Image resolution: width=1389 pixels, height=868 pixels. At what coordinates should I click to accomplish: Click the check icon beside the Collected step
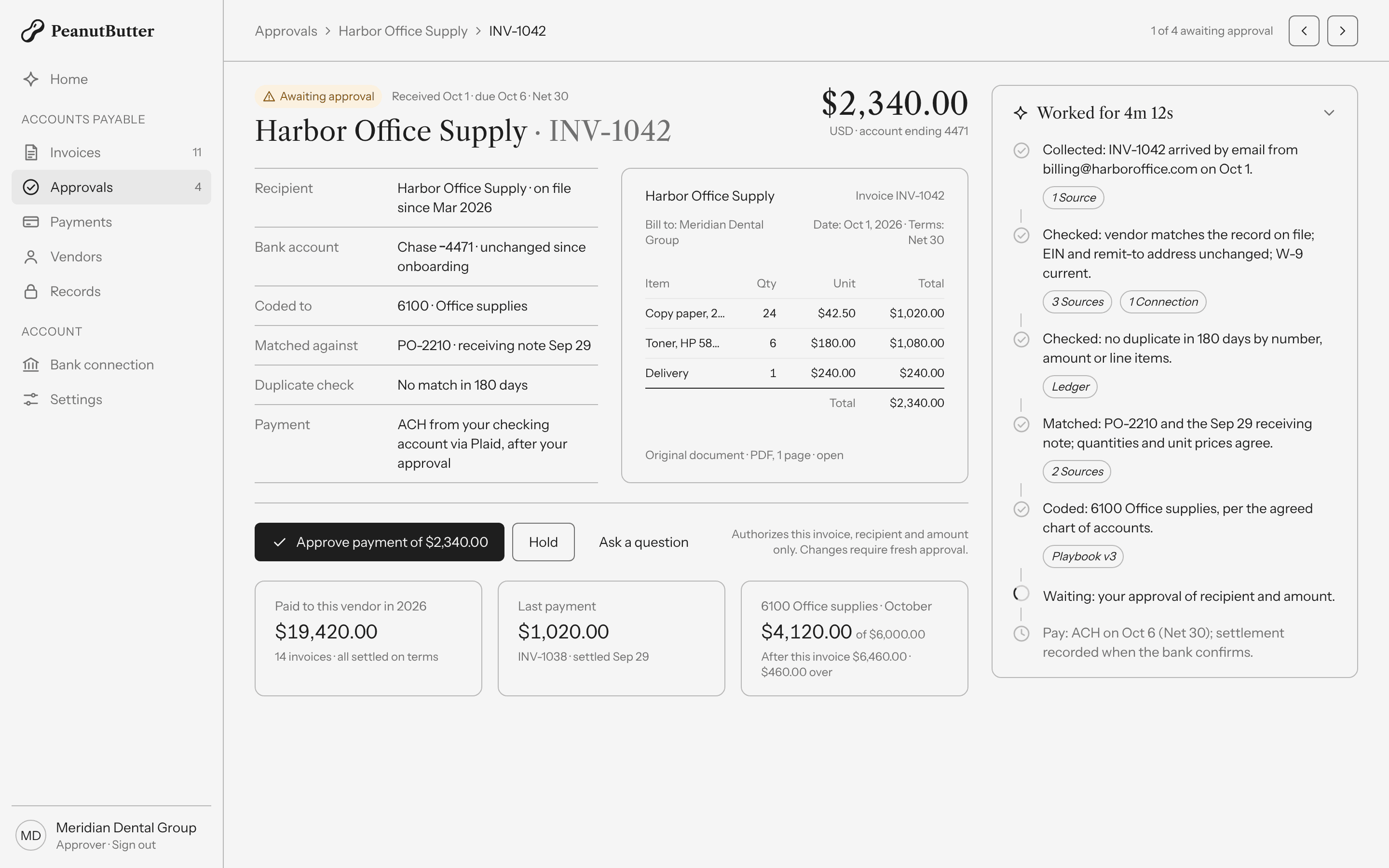[1021, 150]
